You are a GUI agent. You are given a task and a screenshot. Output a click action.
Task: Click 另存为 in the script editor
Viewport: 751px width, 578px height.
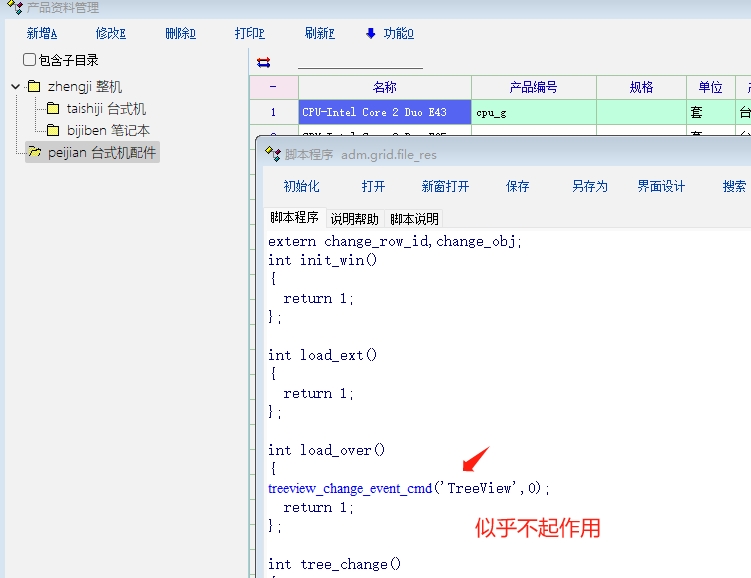click(589, 186)
